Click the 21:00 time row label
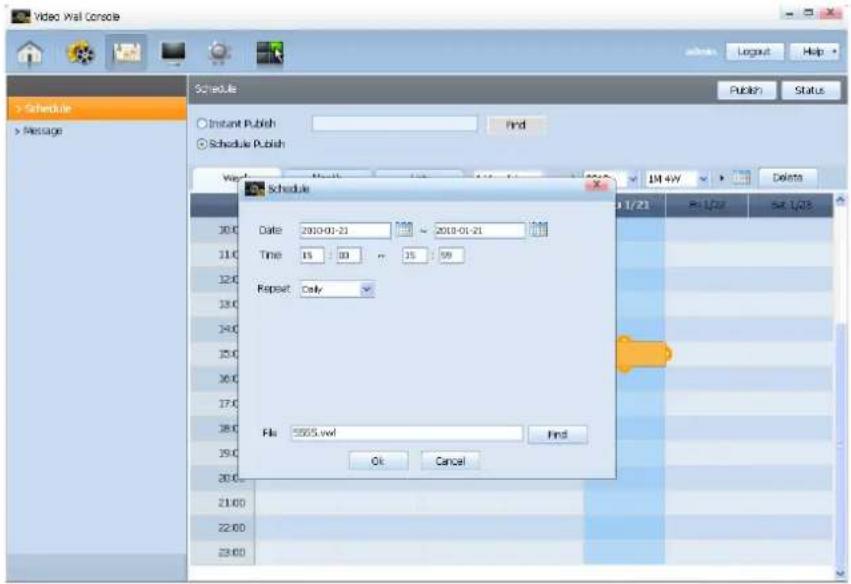 pos(232,503)
